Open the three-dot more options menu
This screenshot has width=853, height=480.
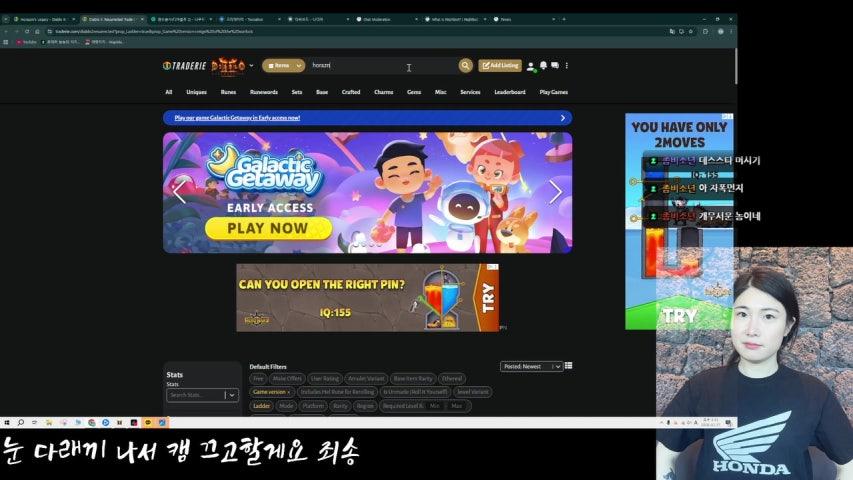pyautogui.click(x=567, y=66)
